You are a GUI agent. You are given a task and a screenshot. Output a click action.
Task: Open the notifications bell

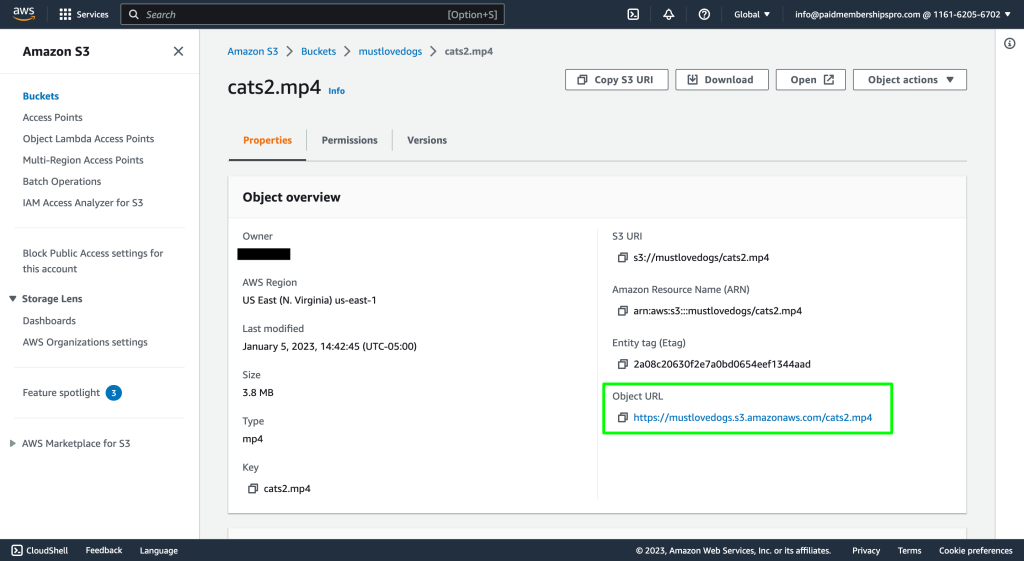point(669,14)
